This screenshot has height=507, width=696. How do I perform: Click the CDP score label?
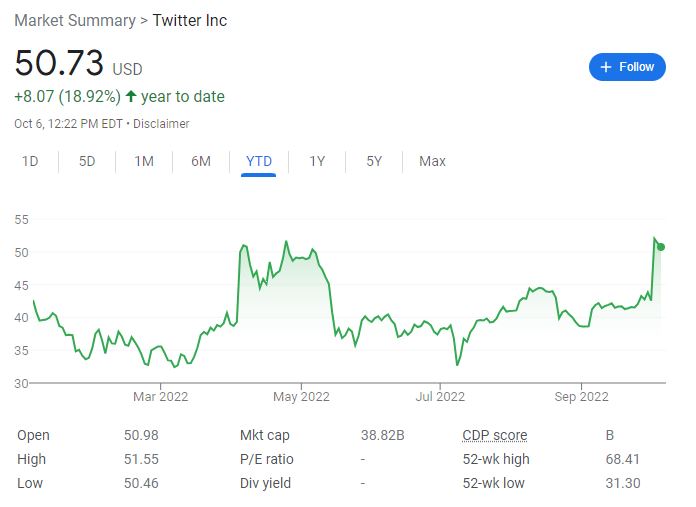(494, 435)
